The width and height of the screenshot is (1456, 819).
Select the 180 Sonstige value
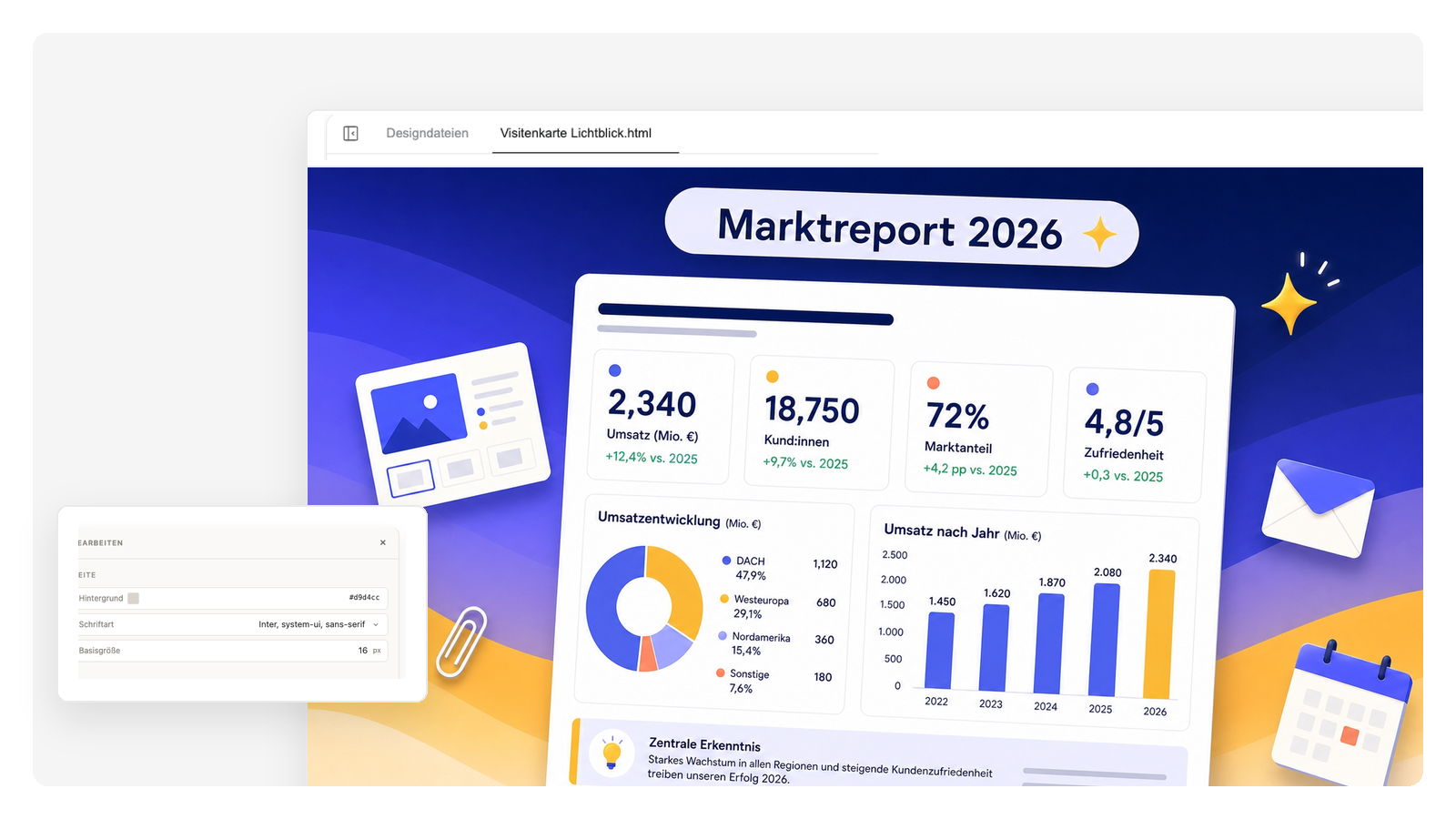823,677
